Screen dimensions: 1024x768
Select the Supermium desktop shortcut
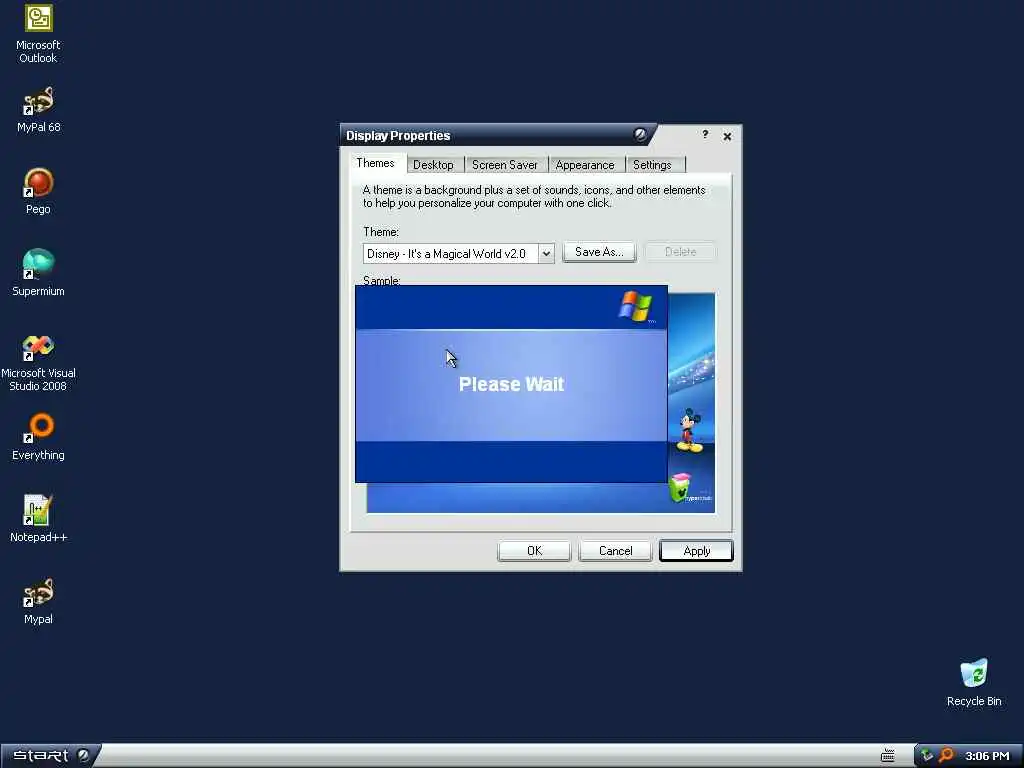38,274
